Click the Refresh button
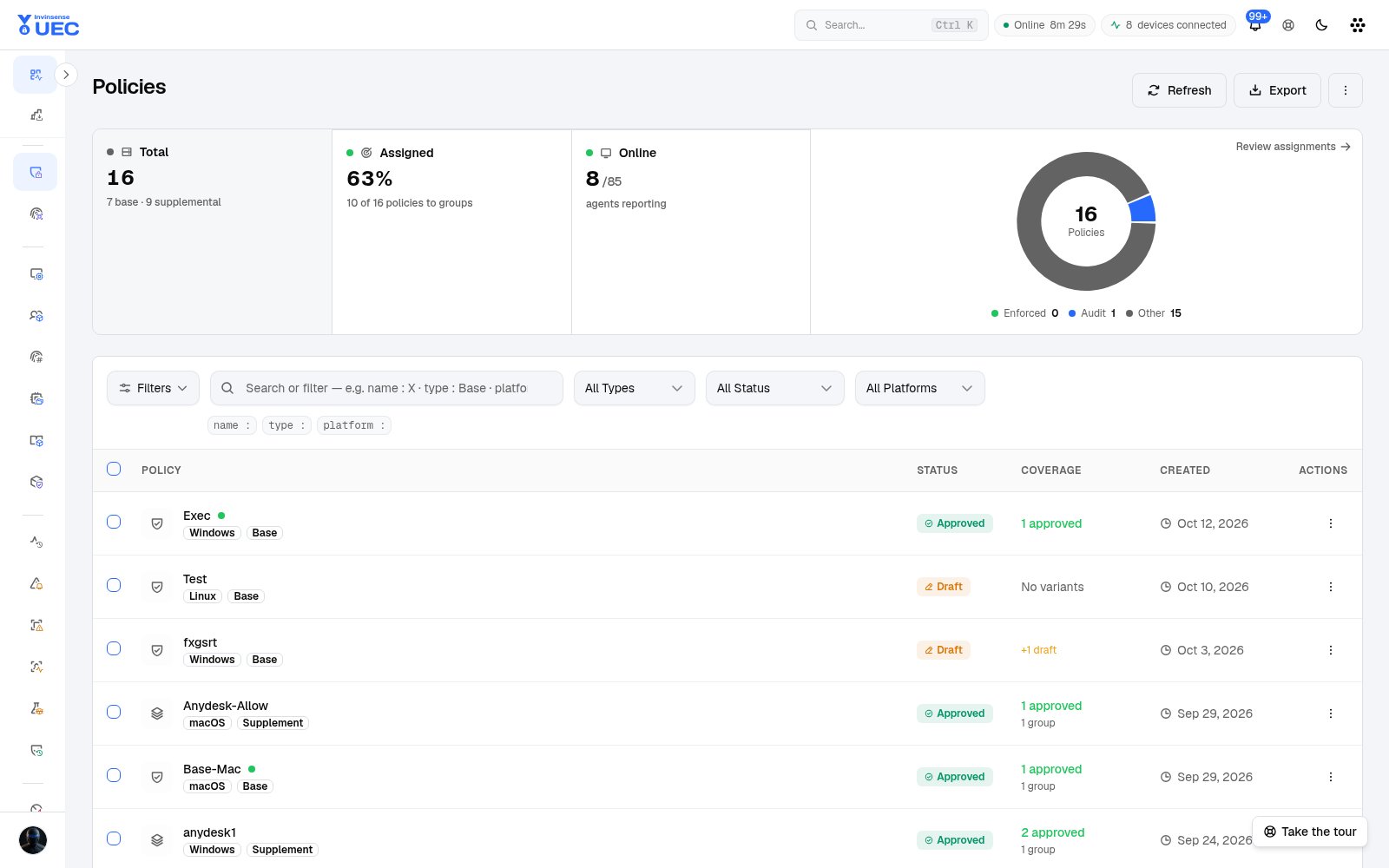 point(1179,90)
